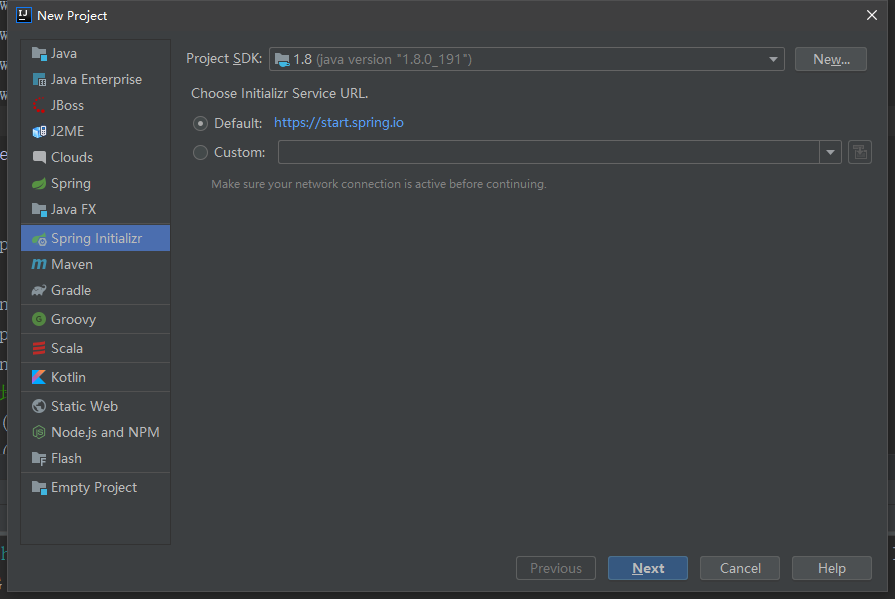This screenshot has width=895, height=599.
Task: Open the https://start.spring.io link
Action: [338, 123]
